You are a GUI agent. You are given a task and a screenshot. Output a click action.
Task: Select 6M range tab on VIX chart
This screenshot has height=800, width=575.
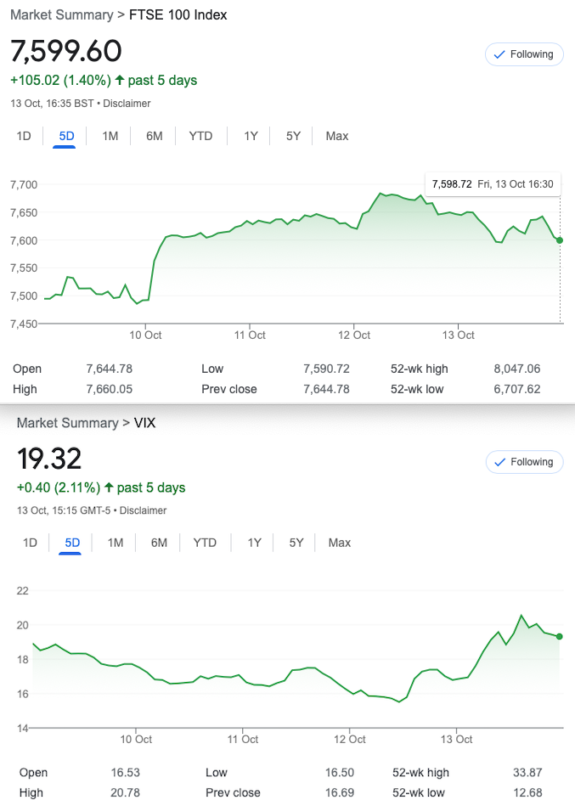pos(159,543)
